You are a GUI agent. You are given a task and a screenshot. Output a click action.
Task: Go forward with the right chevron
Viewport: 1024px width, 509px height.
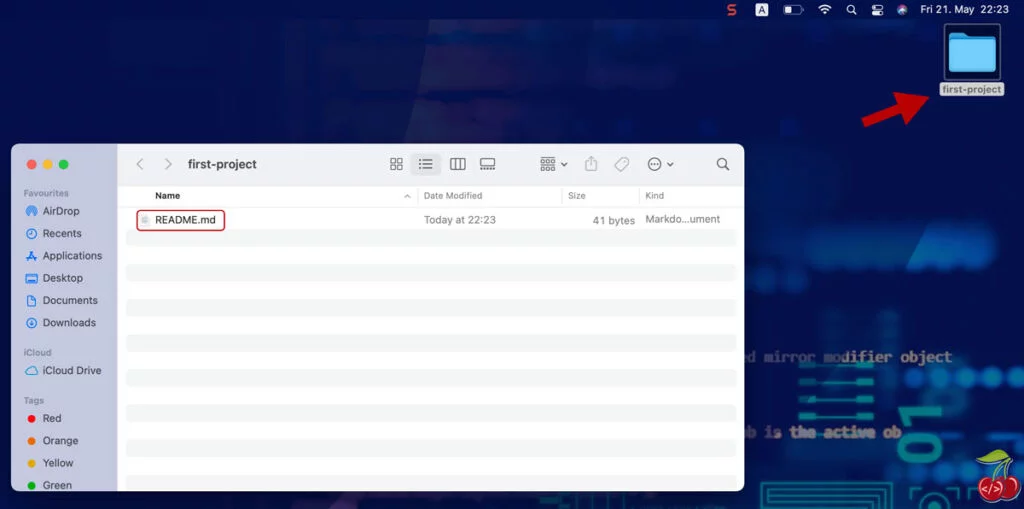tap(168, 164)
